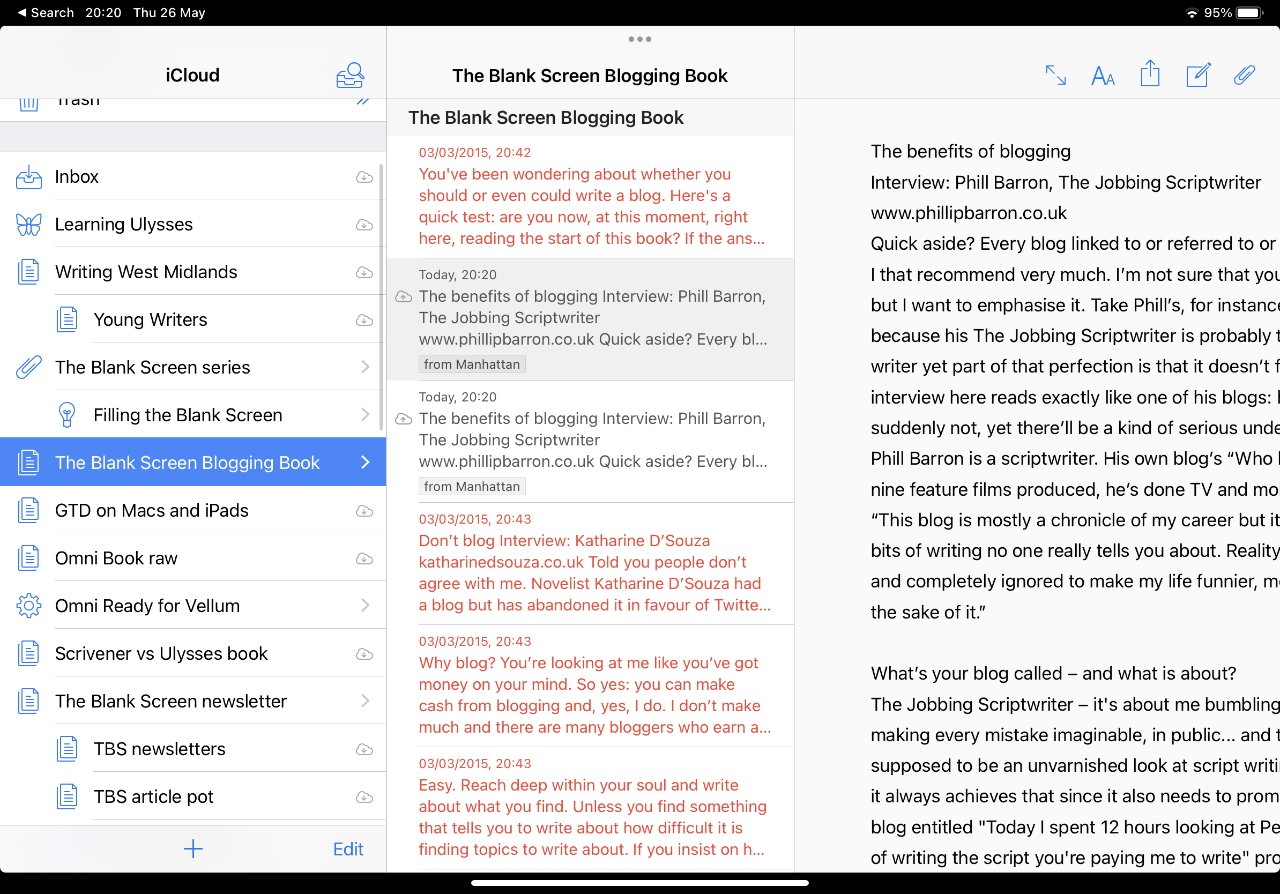The width and height of the screenshot is (1280, 894).
Task: Expand The Blank Screen newsletter chevron
Action: click(365, 701)
